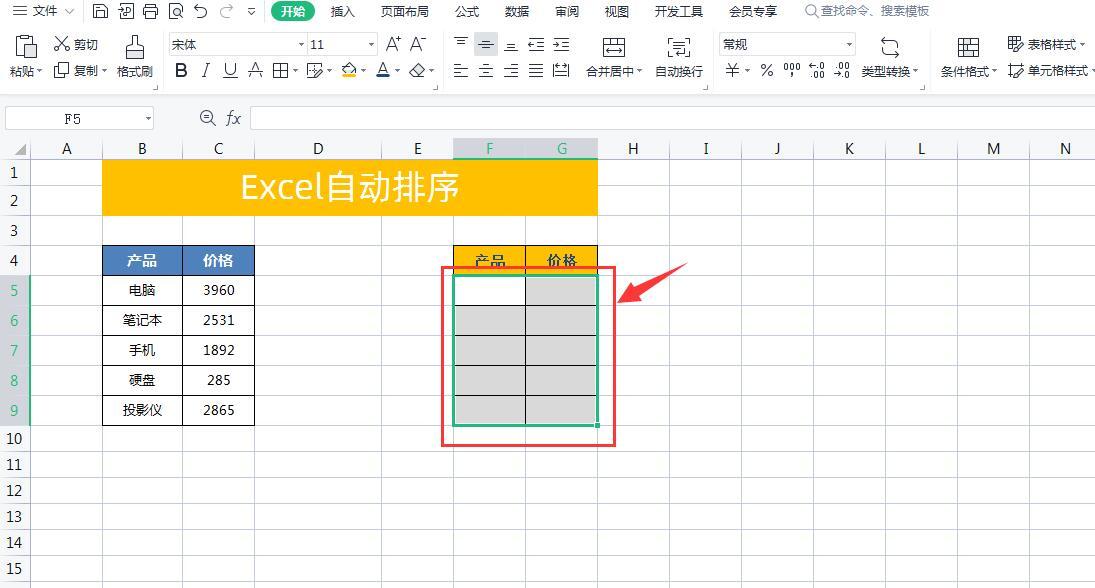This screenshot has height=588, width=1095.
Task: Toggle bold formatting with the B icon
Action: (x=181, y=71)
